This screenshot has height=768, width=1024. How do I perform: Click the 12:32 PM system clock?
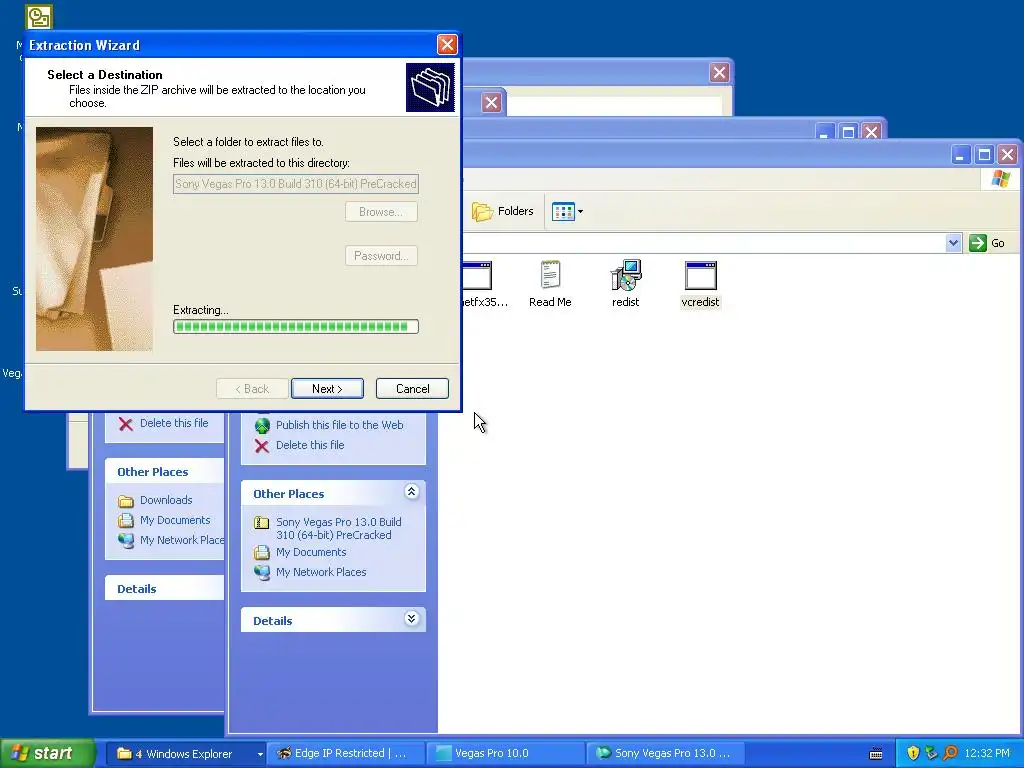tap(987, 754)
